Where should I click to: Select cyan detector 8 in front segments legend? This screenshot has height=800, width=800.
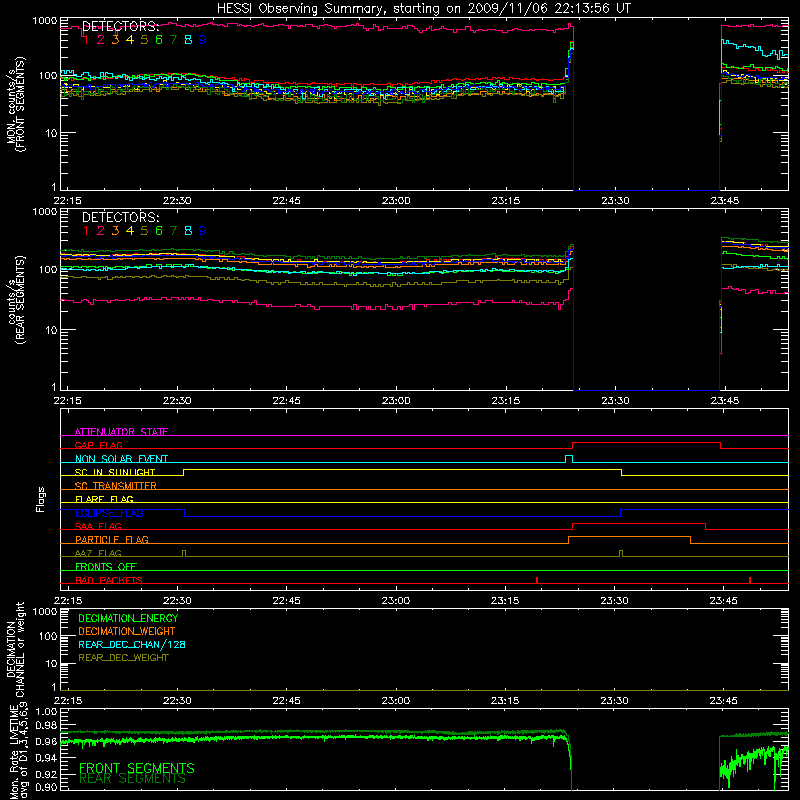188,40
